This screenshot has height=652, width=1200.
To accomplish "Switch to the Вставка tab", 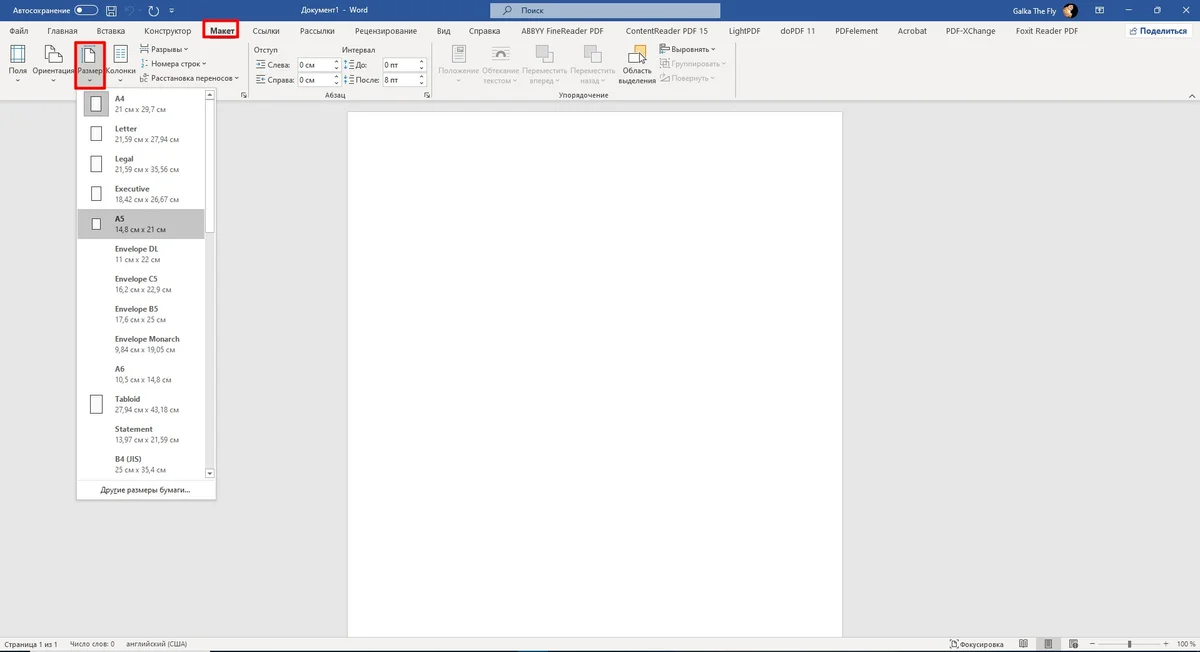I will (111, 31).
